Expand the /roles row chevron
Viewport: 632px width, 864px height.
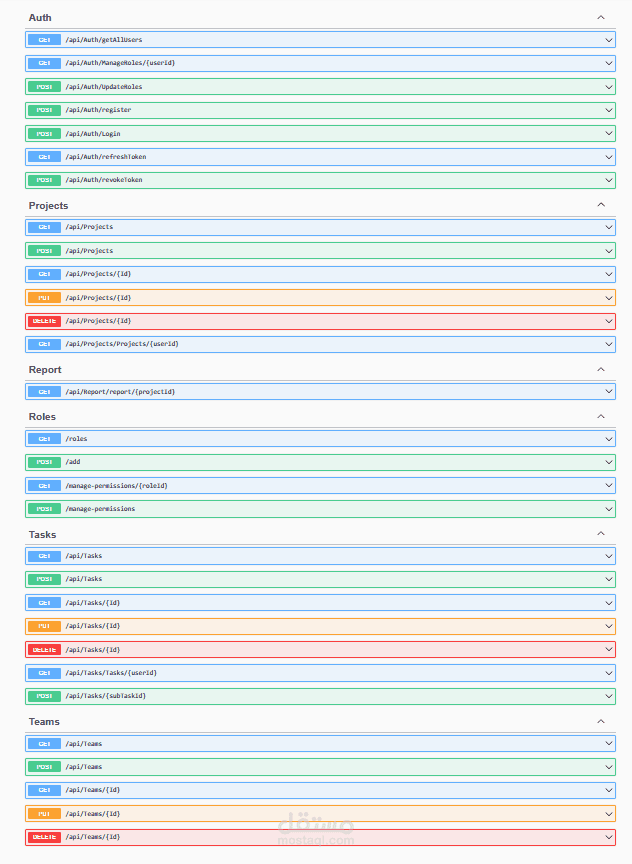point(609,439)
